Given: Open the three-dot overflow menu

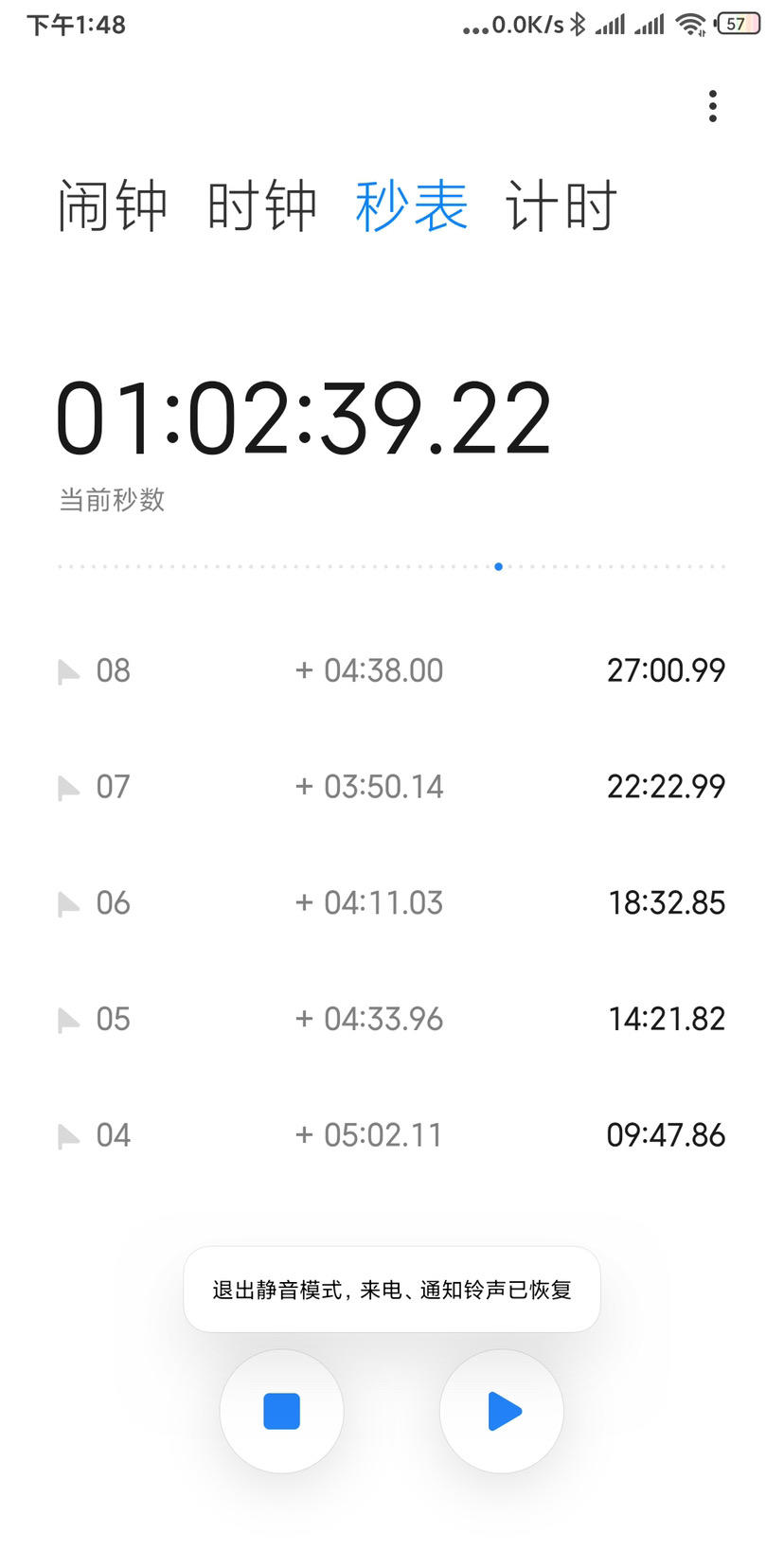Looking at the screenshot, I should 713,106.
